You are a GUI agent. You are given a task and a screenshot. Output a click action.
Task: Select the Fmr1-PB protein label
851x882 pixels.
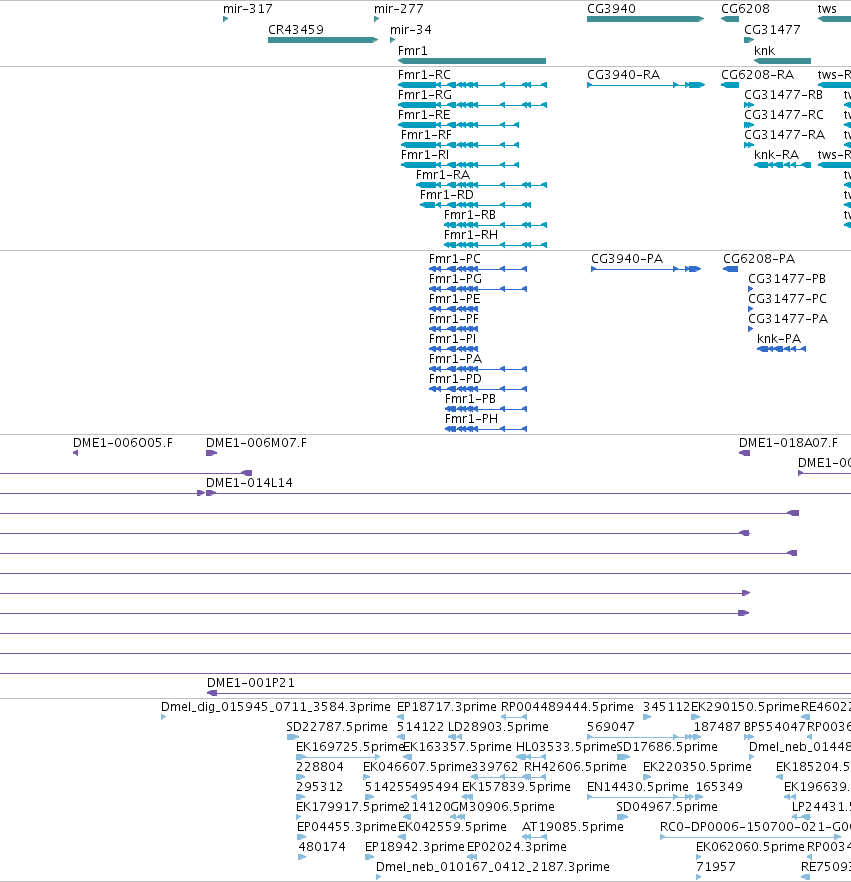pyautogui.click(x=470, y=399)
